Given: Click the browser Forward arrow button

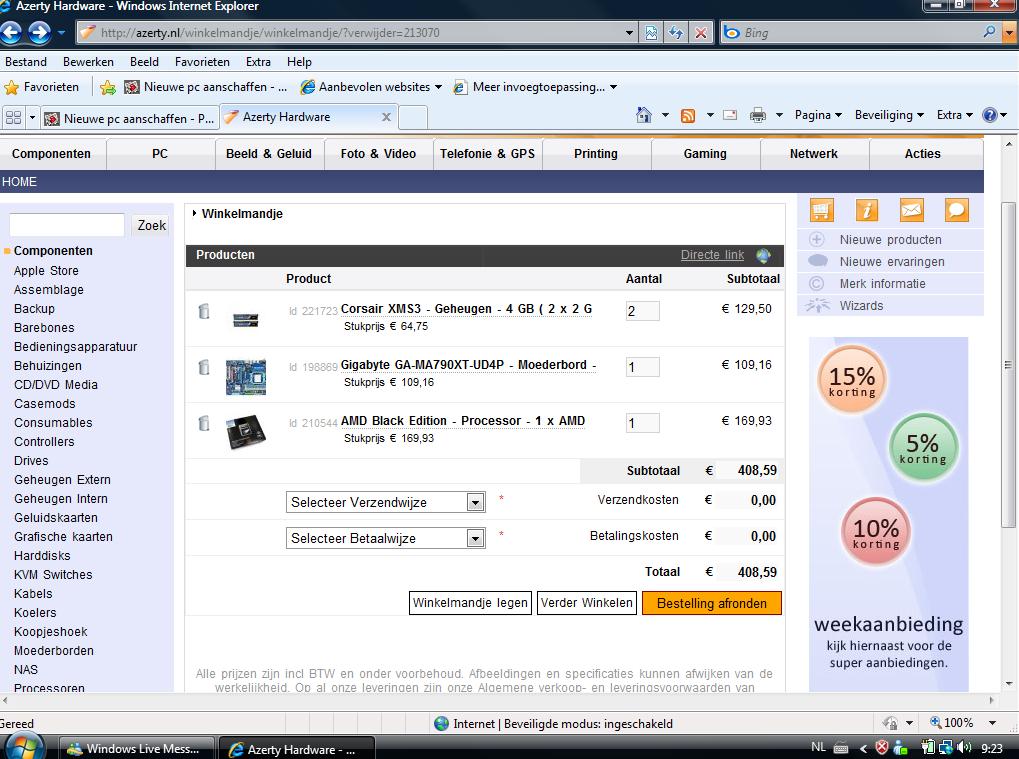Looking at the screenshot, I should (x=40, y=32).
